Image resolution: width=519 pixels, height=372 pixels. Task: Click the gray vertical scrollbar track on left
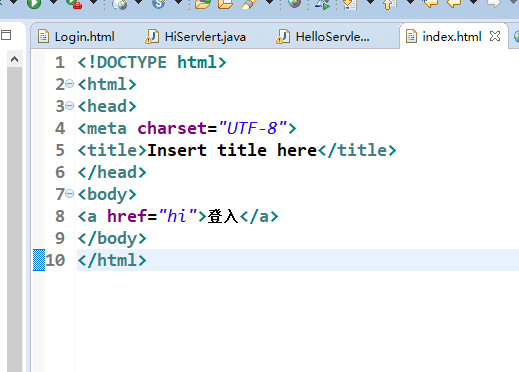pyautogui.click(x=14, y=219)
